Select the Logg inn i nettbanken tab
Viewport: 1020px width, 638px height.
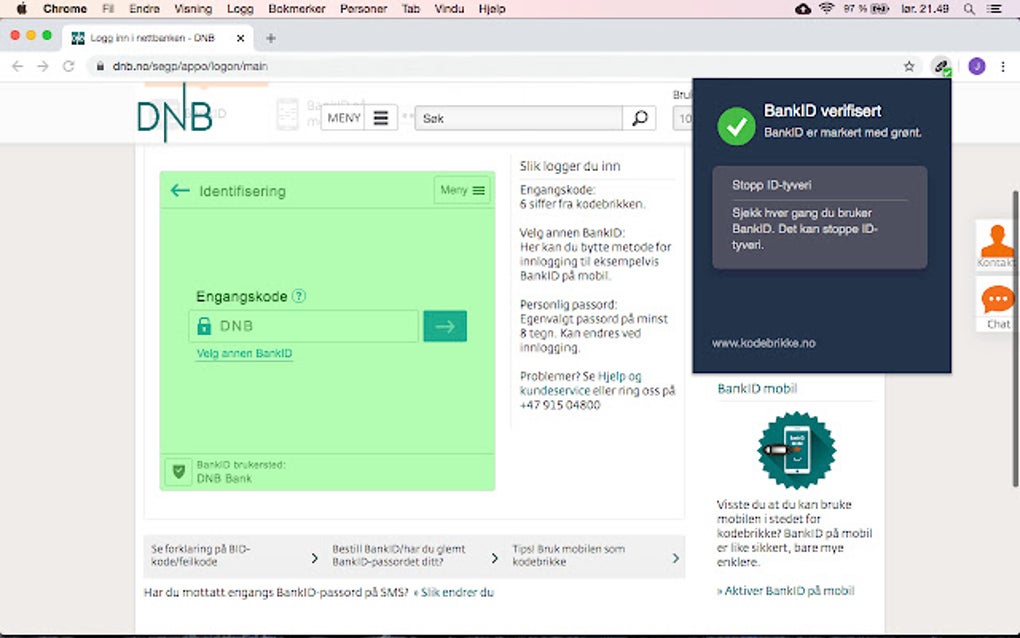(159, 38)
